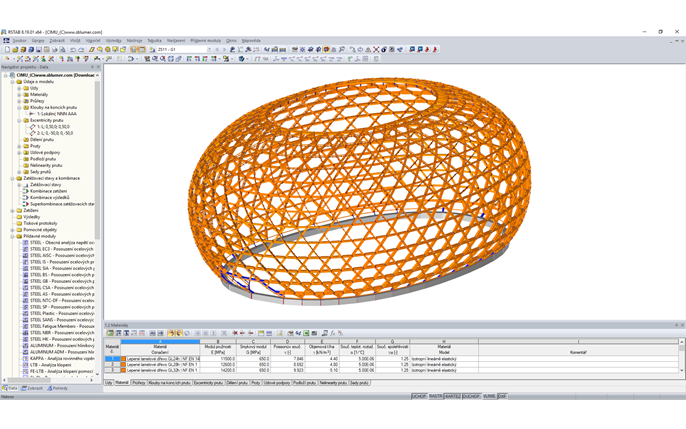Screen dimensions: 686x429
Task: Toggle DXF background layer in status bar
Action: pyautogui.click(x=502, y=396)
